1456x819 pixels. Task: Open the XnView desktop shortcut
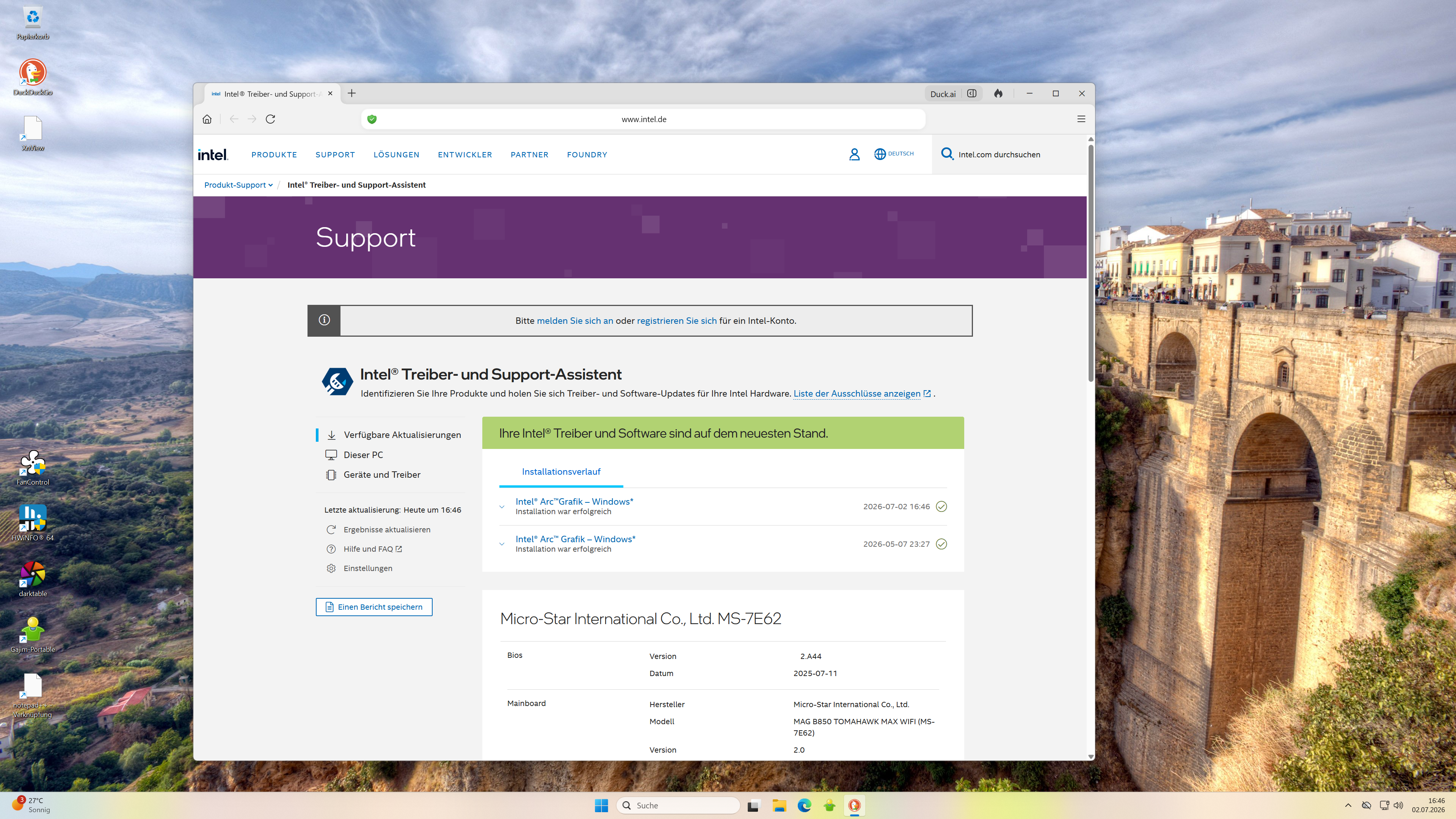(x=33, y=133)
